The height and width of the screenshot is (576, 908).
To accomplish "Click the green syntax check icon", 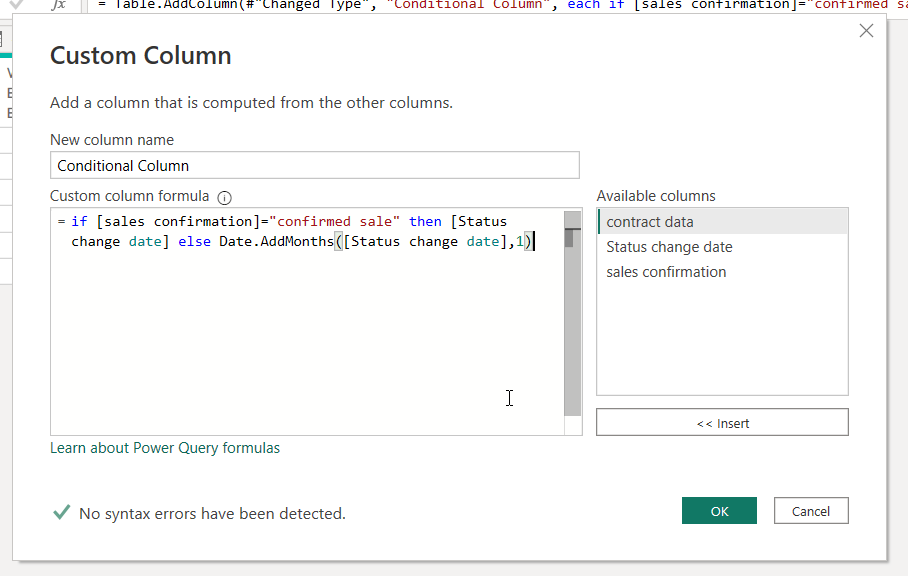I will pyautogui.click(x=61, y=512).
